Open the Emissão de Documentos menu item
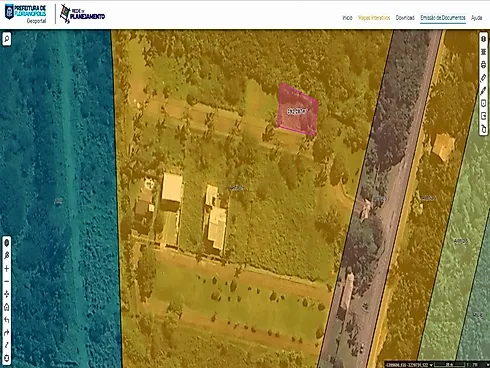 pos(443,18)
